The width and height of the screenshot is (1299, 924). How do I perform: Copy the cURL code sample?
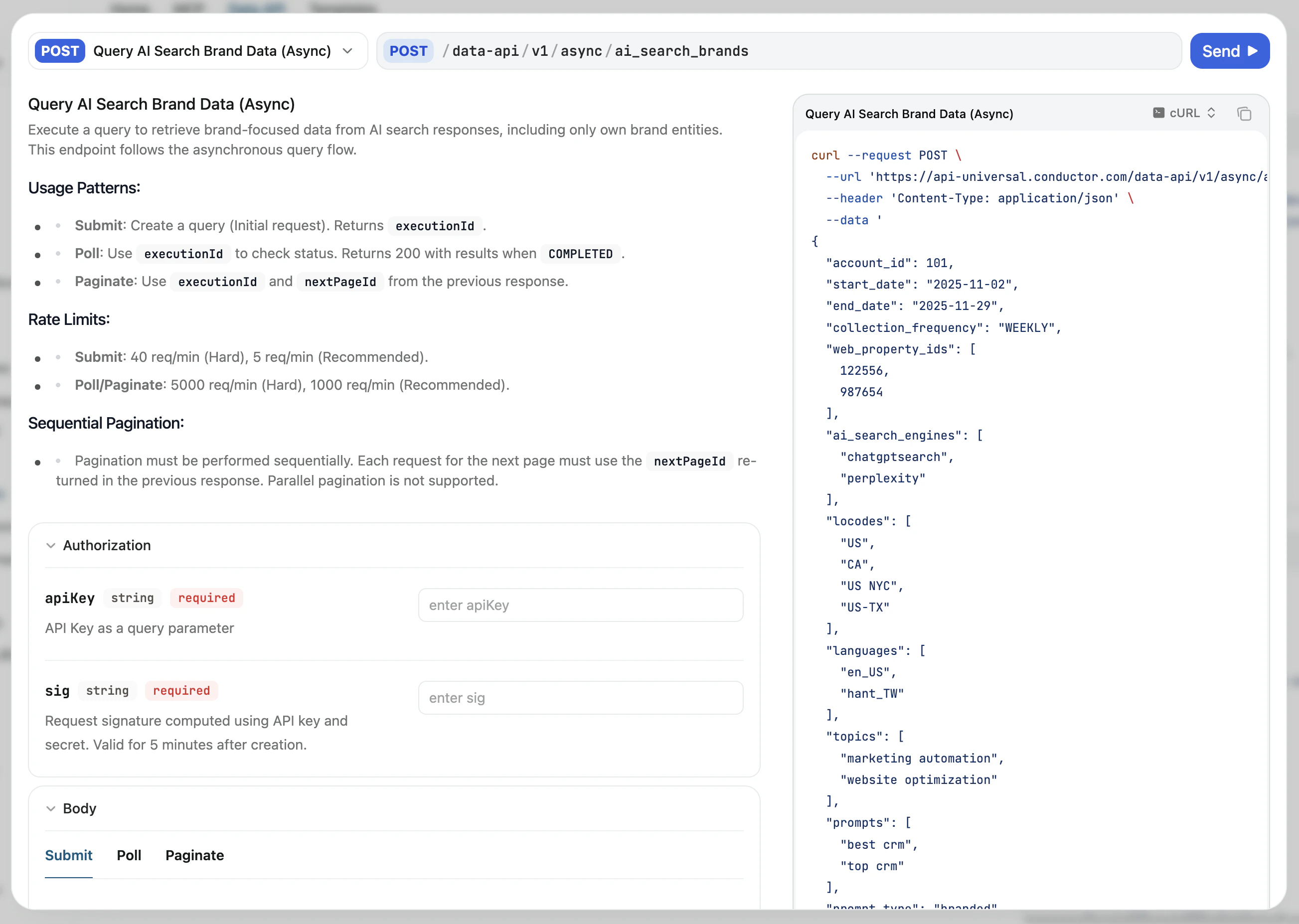[x=1244, y=114]
